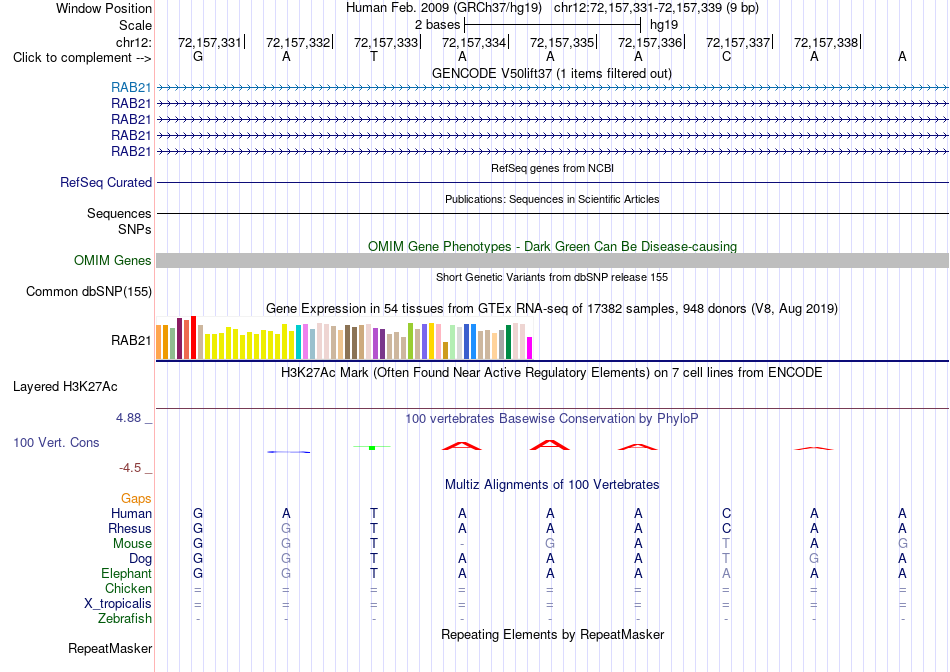The width and height of the screenshot is (950, 672).
Task: Click the base T in the complement row
Action: point(374,56)
